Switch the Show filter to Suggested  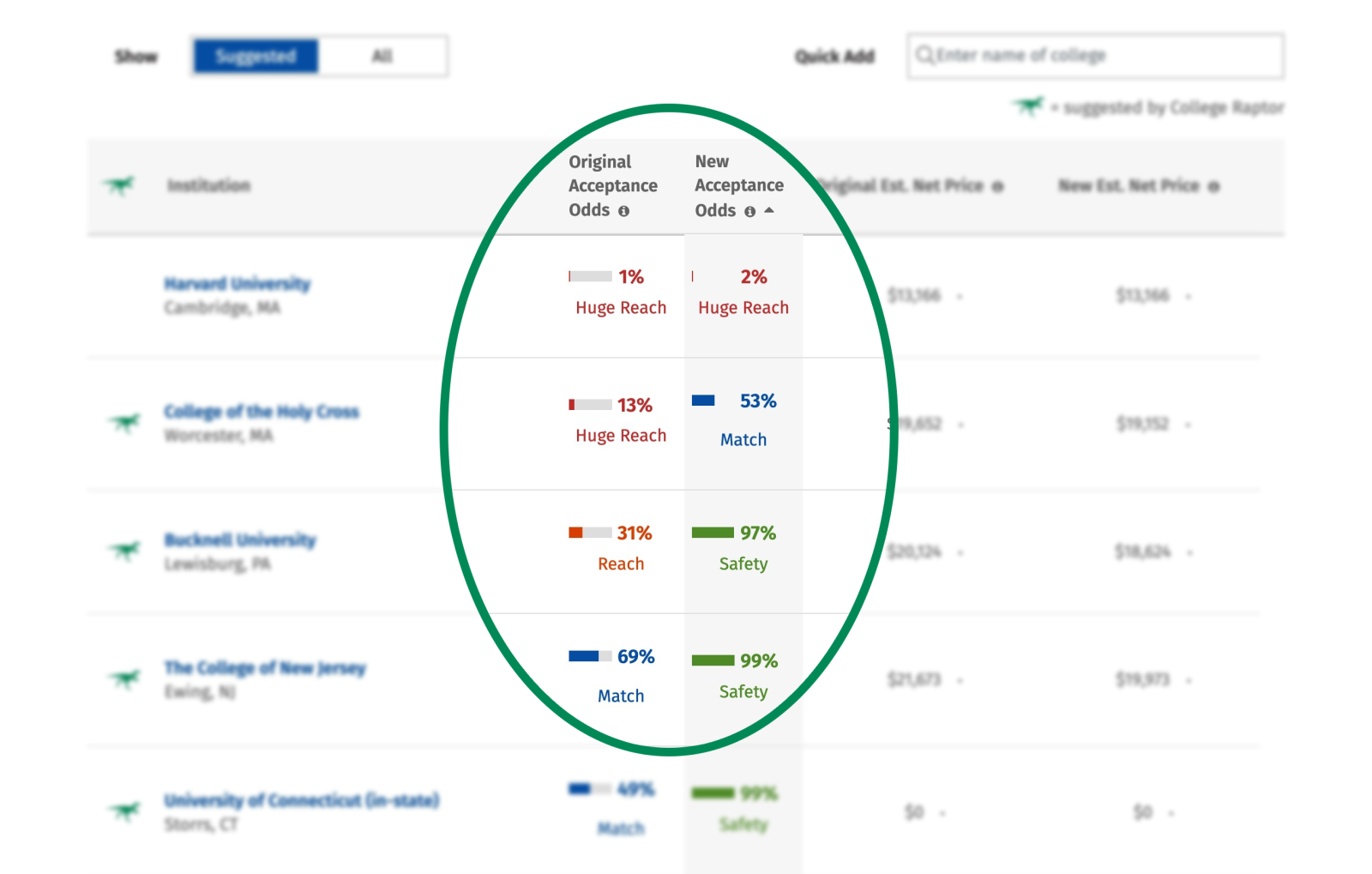pyautogui.click(x=256, y=57)
